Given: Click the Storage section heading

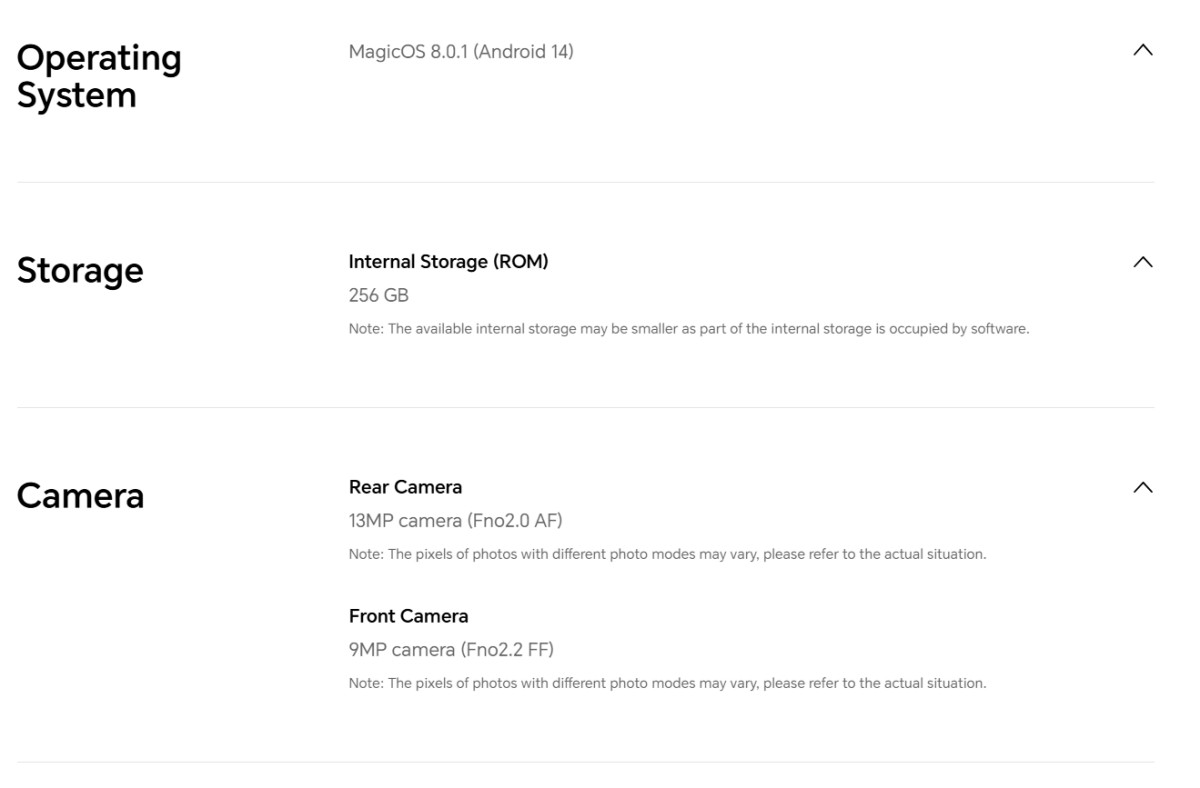Looking at the screenshot, I should point(80,270).
